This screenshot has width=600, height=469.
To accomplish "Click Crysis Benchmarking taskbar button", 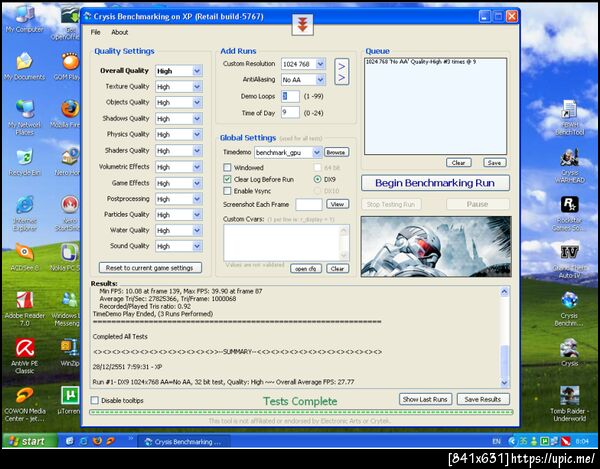I will [x=184, y=442].
